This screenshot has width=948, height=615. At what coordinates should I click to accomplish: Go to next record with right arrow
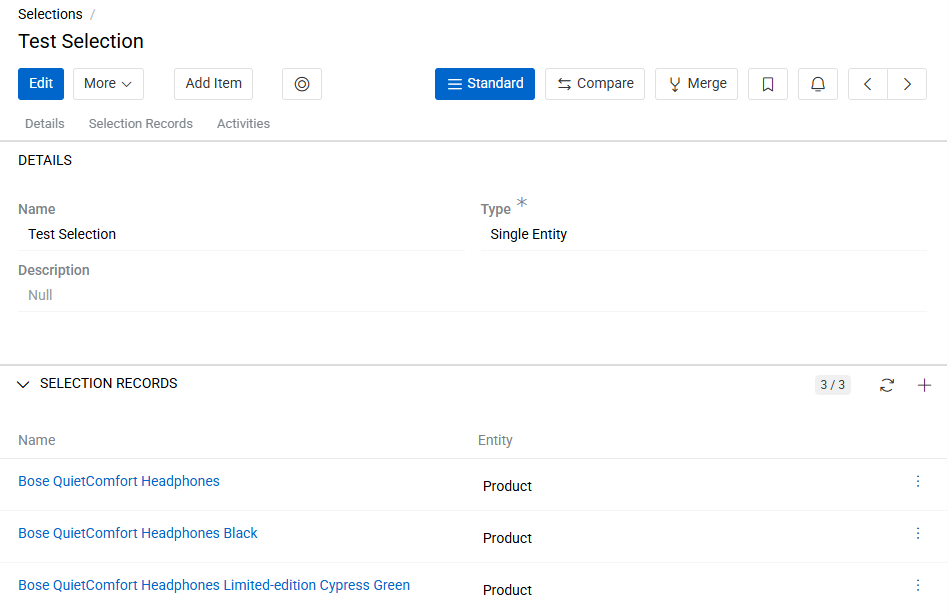tap(907, 84)
